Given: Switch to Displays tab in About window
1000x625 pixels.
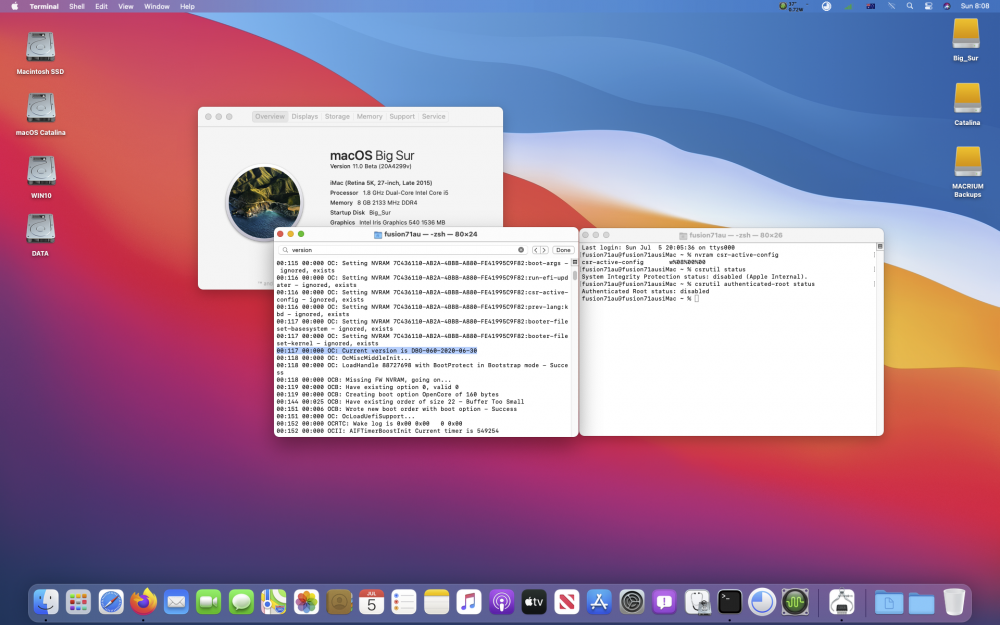Looking at the screenshot, I should point(304,117).
